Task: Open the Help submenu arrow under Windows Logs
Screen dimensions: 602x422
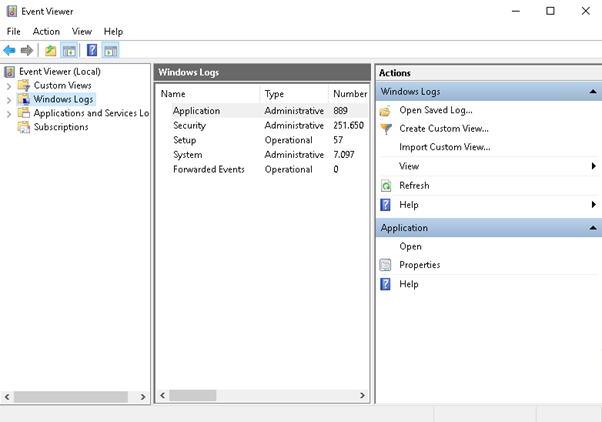Action: (x=594, y=205)
